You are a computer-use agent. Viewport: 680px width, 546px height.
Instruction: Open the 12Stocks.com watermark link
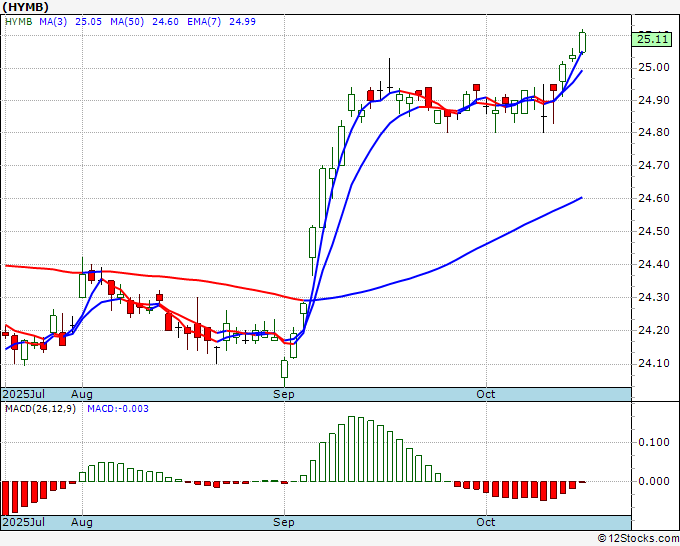tap(636, 539)
